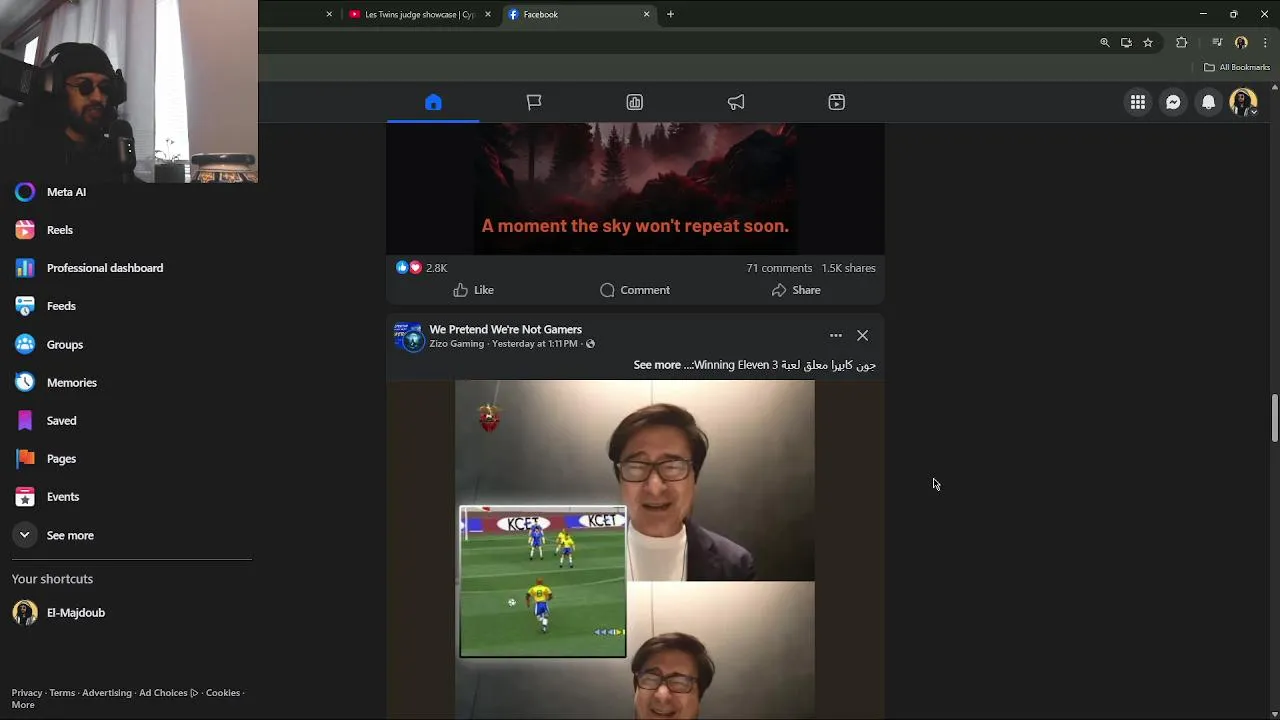Open the Winning Eleven video thumbnail

(x=635, y=549)
